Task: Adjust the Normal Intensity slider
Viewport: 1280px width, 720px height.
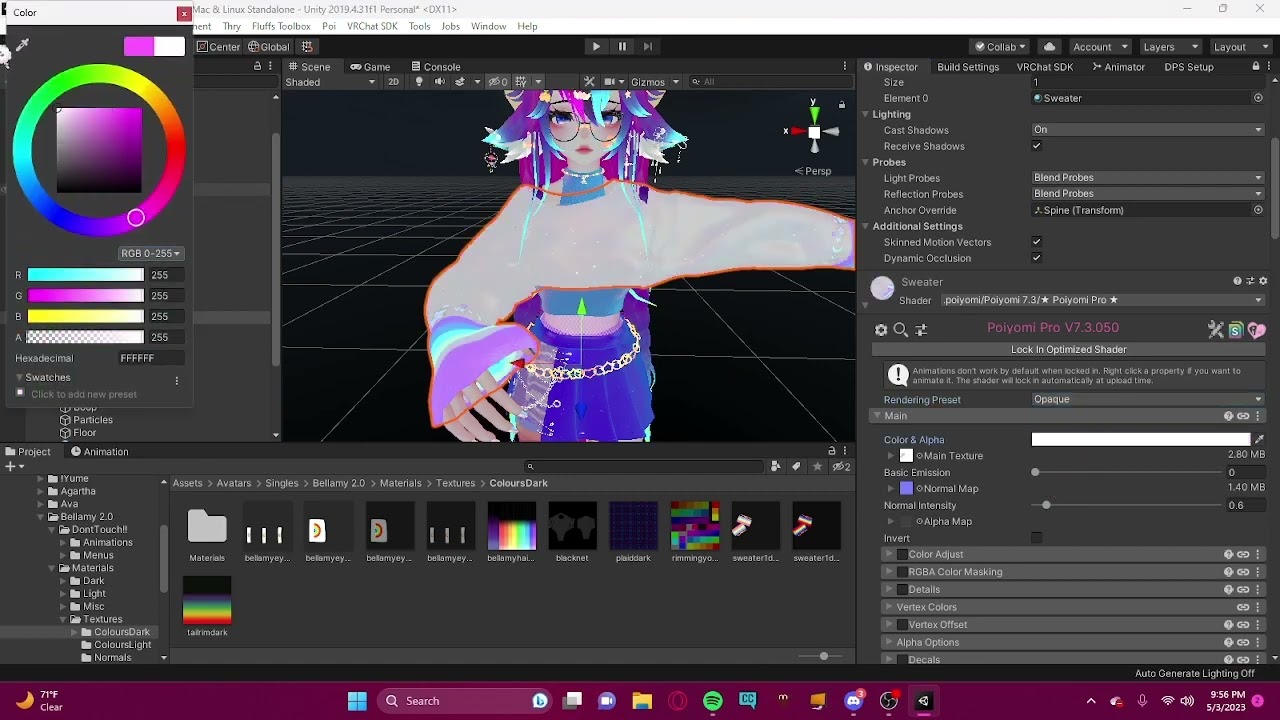Action: click(1126, 505)
